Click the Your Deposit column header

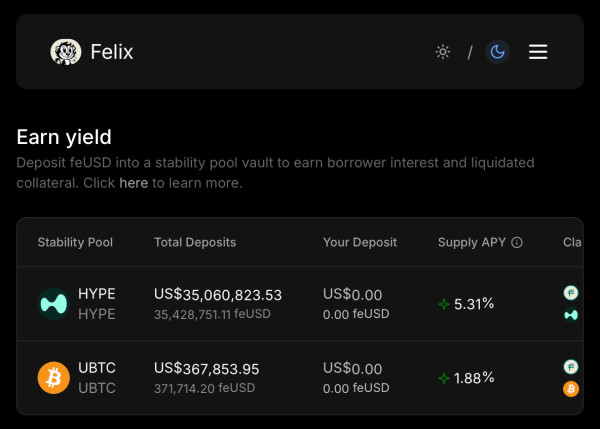pos(360,242)
